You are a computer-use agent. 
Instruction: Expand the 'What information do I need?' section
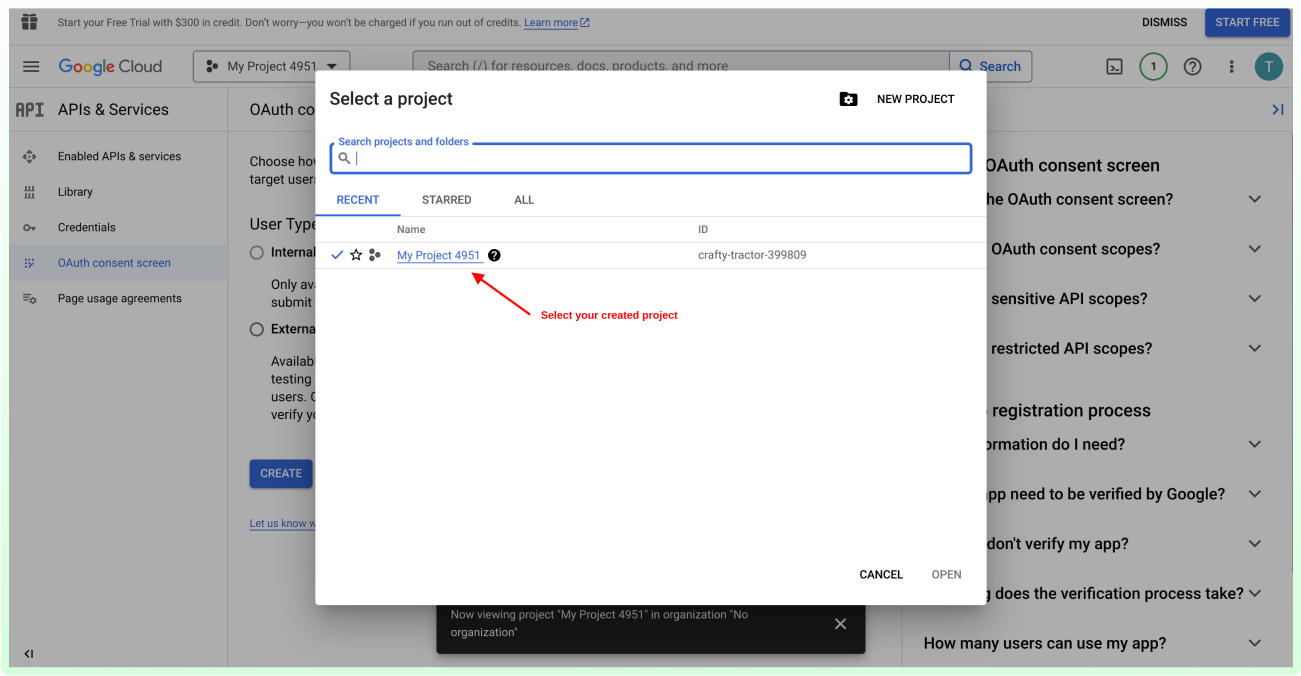coord(1253,444)
